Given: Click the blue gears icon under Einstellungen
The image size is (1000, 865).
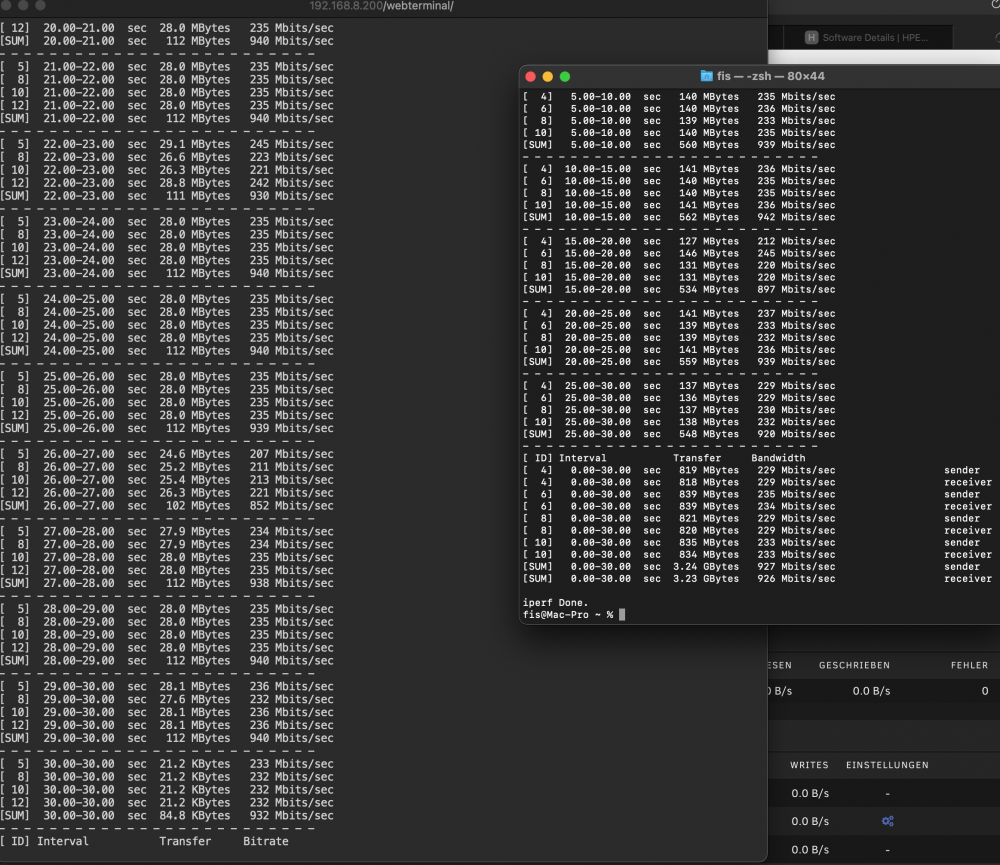Looking at the screenshot, I should pos(887,821).
